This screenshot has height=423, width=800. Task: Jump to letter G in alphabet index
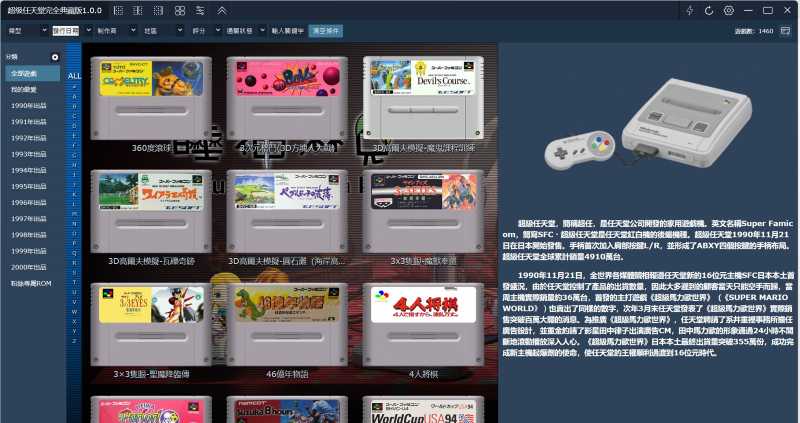74,155
